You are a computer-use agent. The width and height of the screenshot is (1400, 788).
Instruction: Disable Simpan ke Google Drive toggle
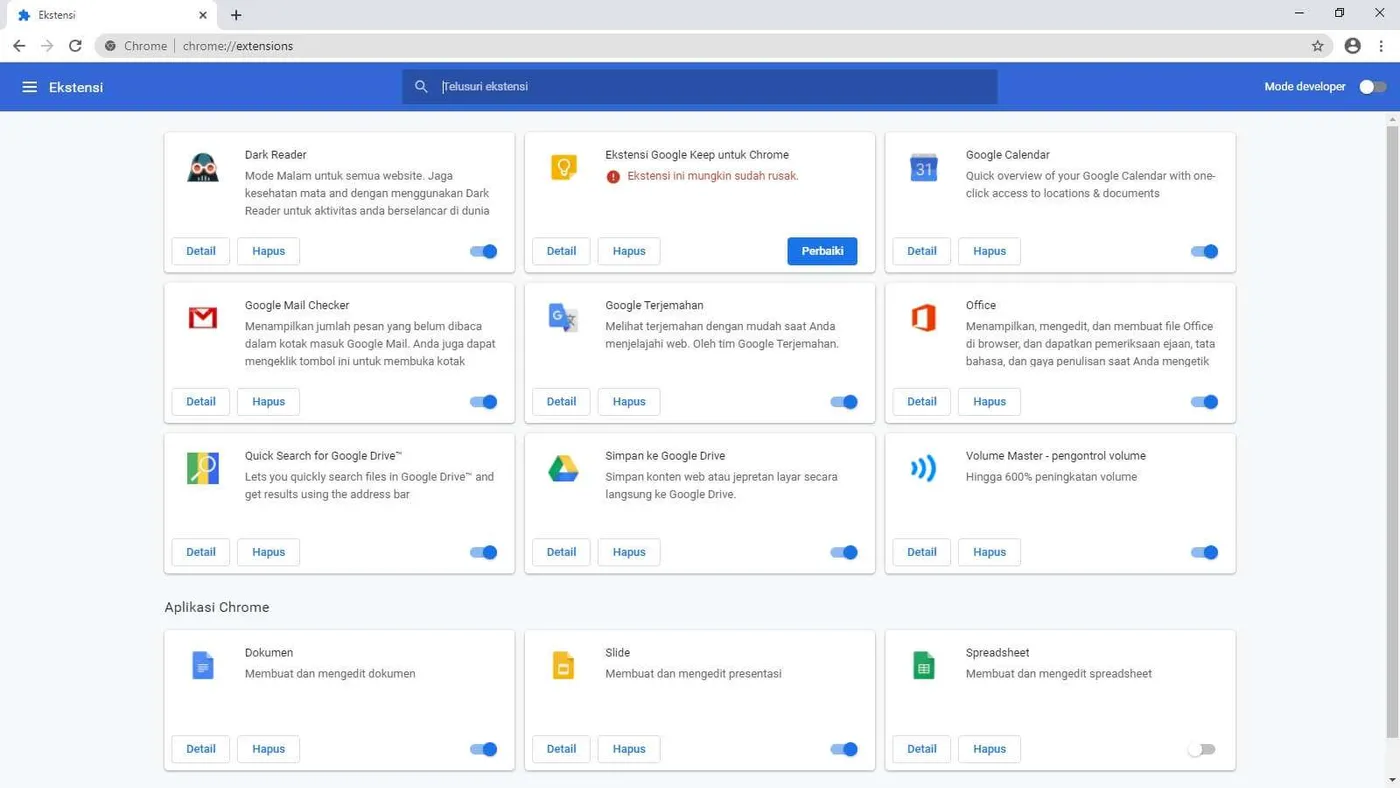(844, 552)
